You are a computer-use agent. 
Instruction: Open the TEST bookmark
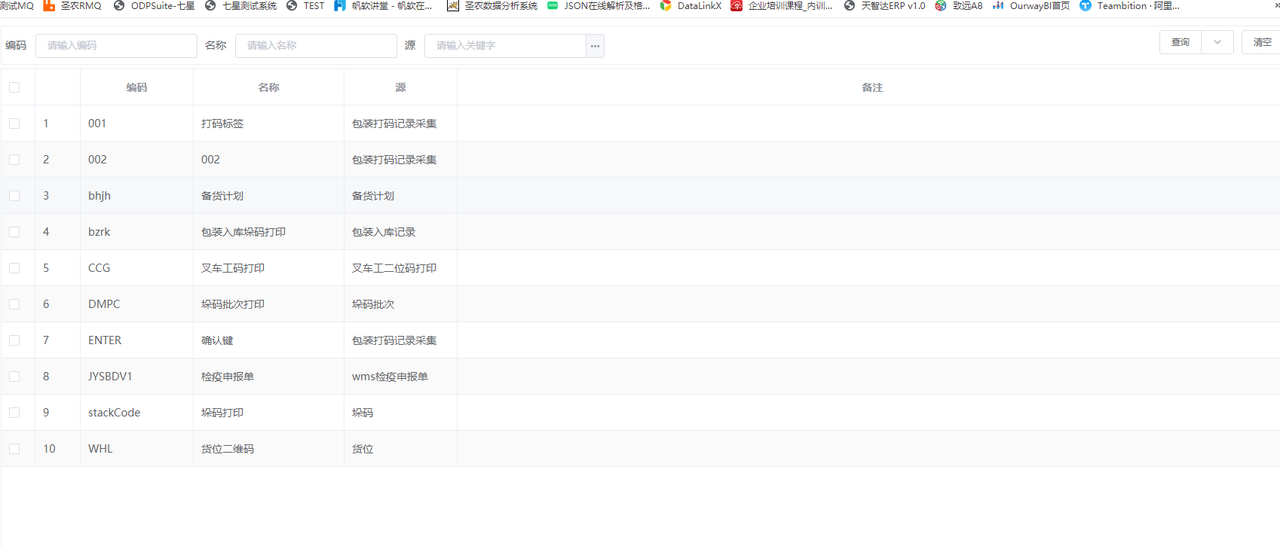coord(305,6)
